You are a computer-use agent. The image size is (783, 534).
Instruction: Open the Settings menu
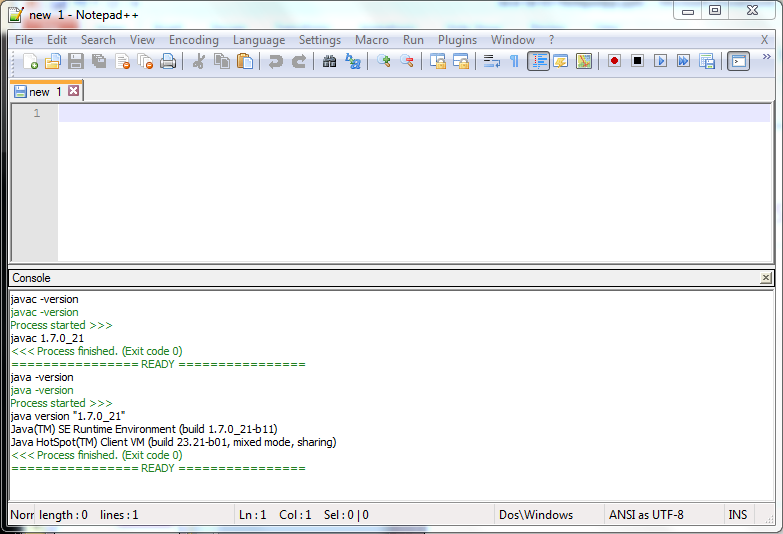320,40
